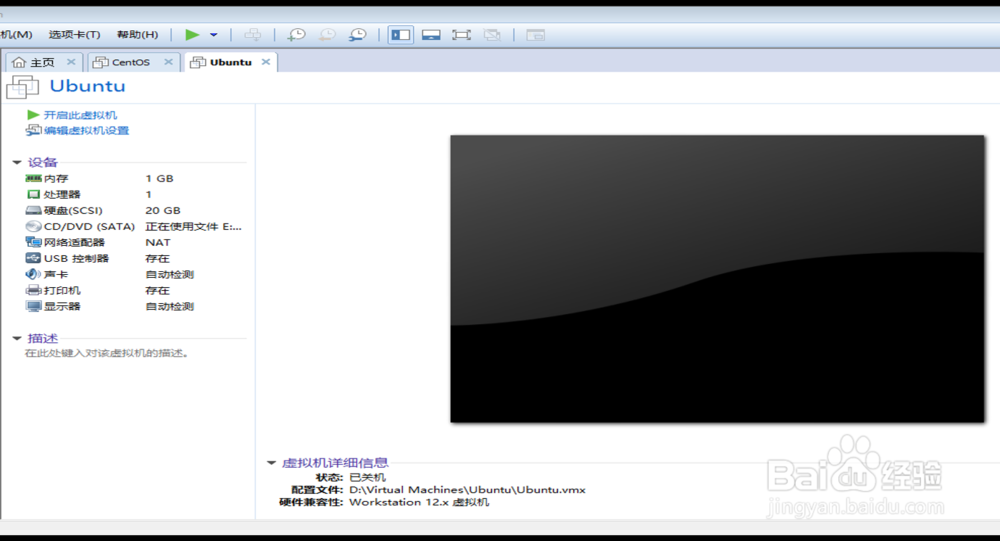1000x541 pixels.
Task: Click the Ubuntu.vmx configuration file path
Action: (467, 490)
